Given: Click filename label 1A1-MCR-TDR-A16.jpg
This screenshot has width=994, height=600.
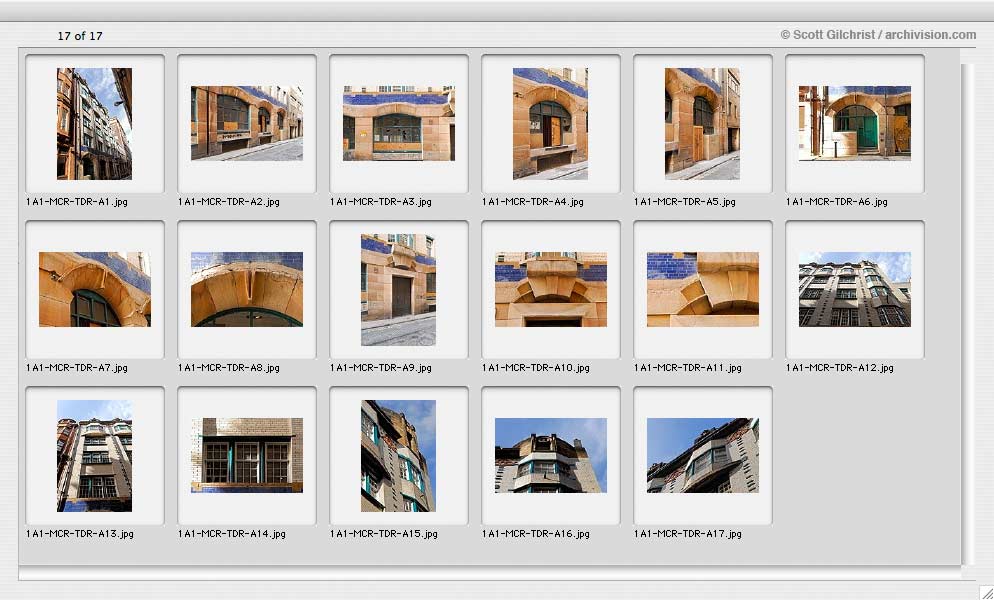Looking at the screenshot, I should (x=536, y=534).
